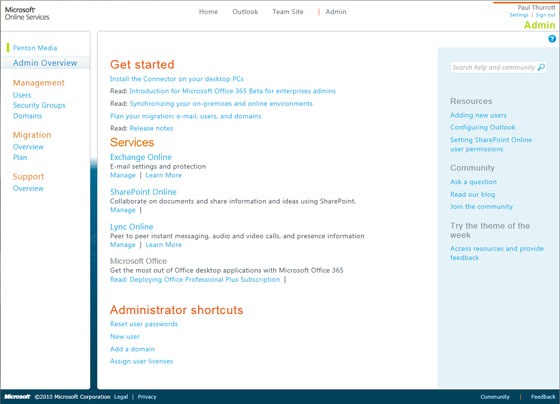The image size is (560, 404).
Task: Open Users under Management
Action: coord(22,95)
